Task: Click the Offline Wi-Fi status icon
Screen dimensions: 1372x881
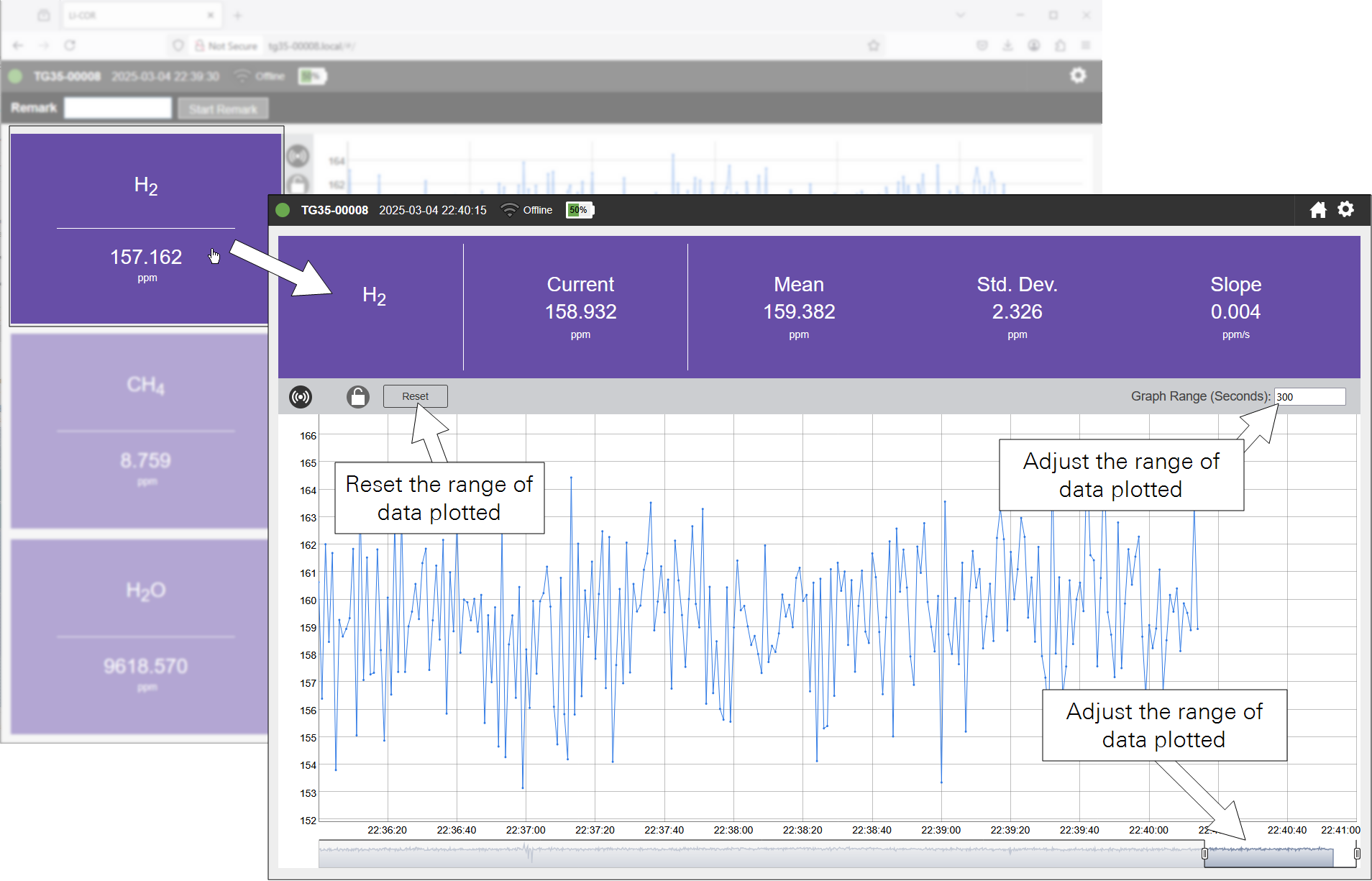Action: 509,210
